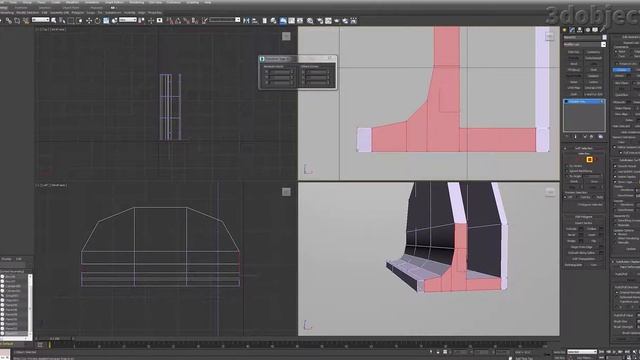Click the Grow selection button
The image size is (640, 360).
[594, 181]
